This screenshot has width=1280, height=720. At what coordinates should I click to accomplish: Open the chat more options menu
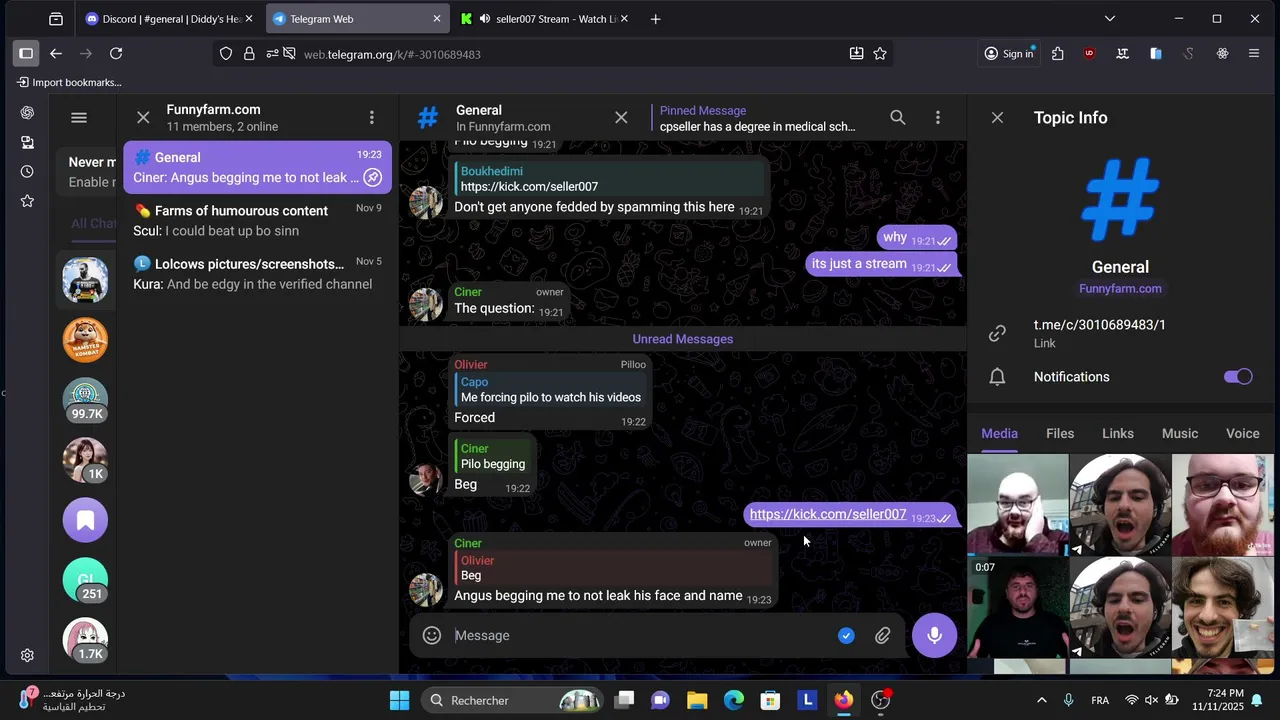[x=938, y=118]
